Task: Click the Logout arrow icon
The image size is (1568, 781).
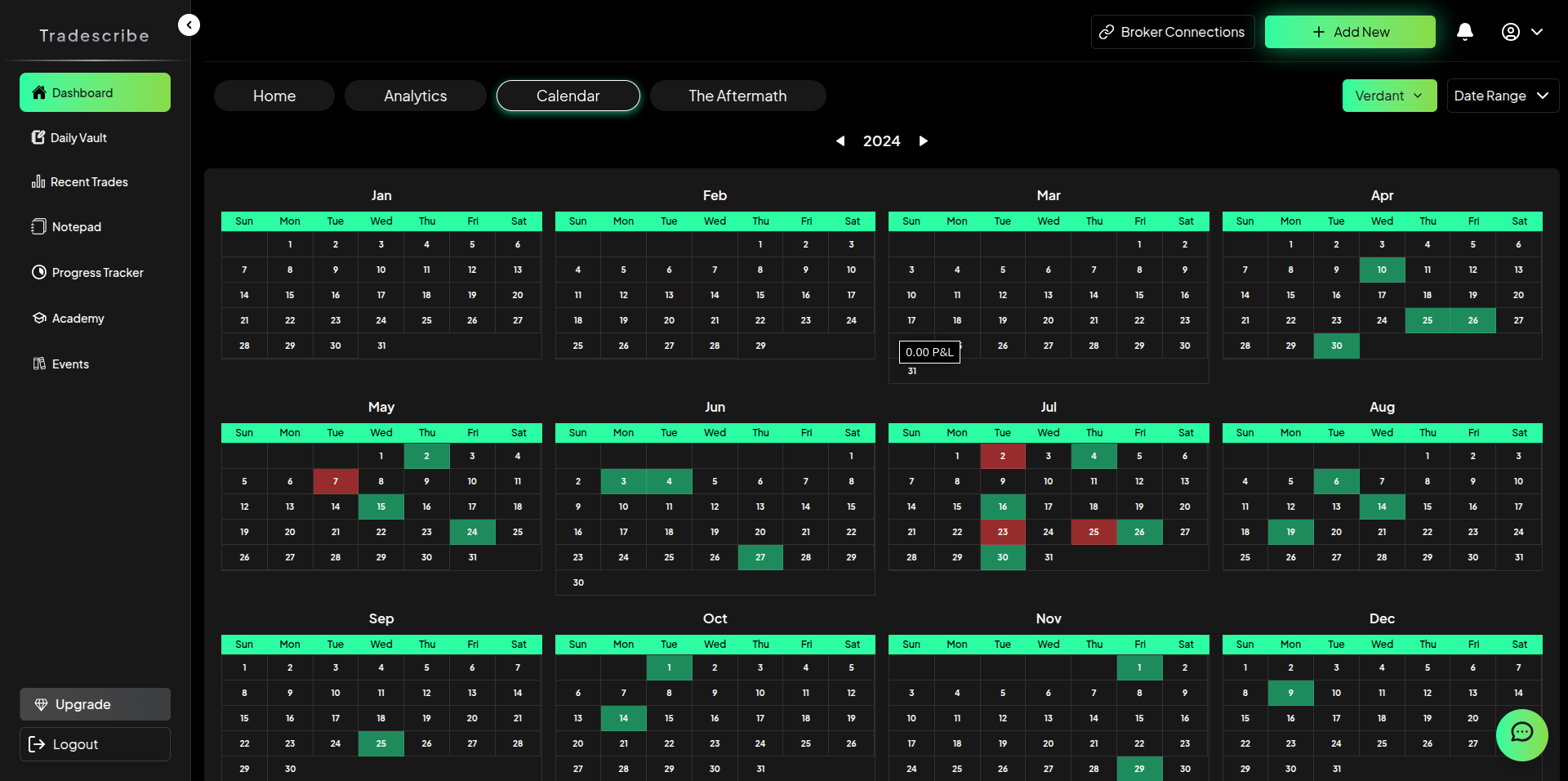Action: [37, 744]
